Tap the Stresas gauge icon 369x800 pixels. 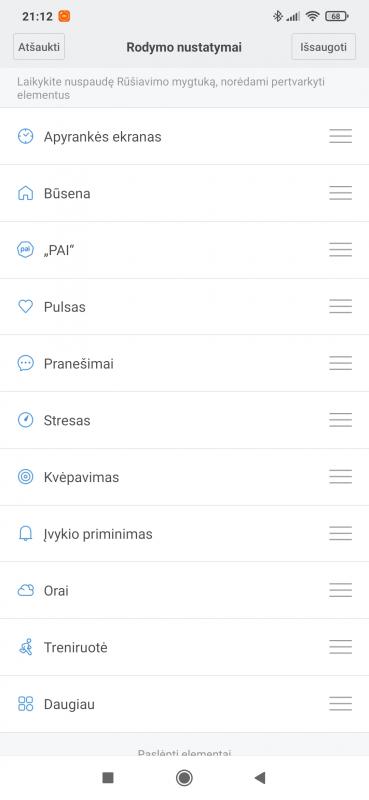pos(26,420)
